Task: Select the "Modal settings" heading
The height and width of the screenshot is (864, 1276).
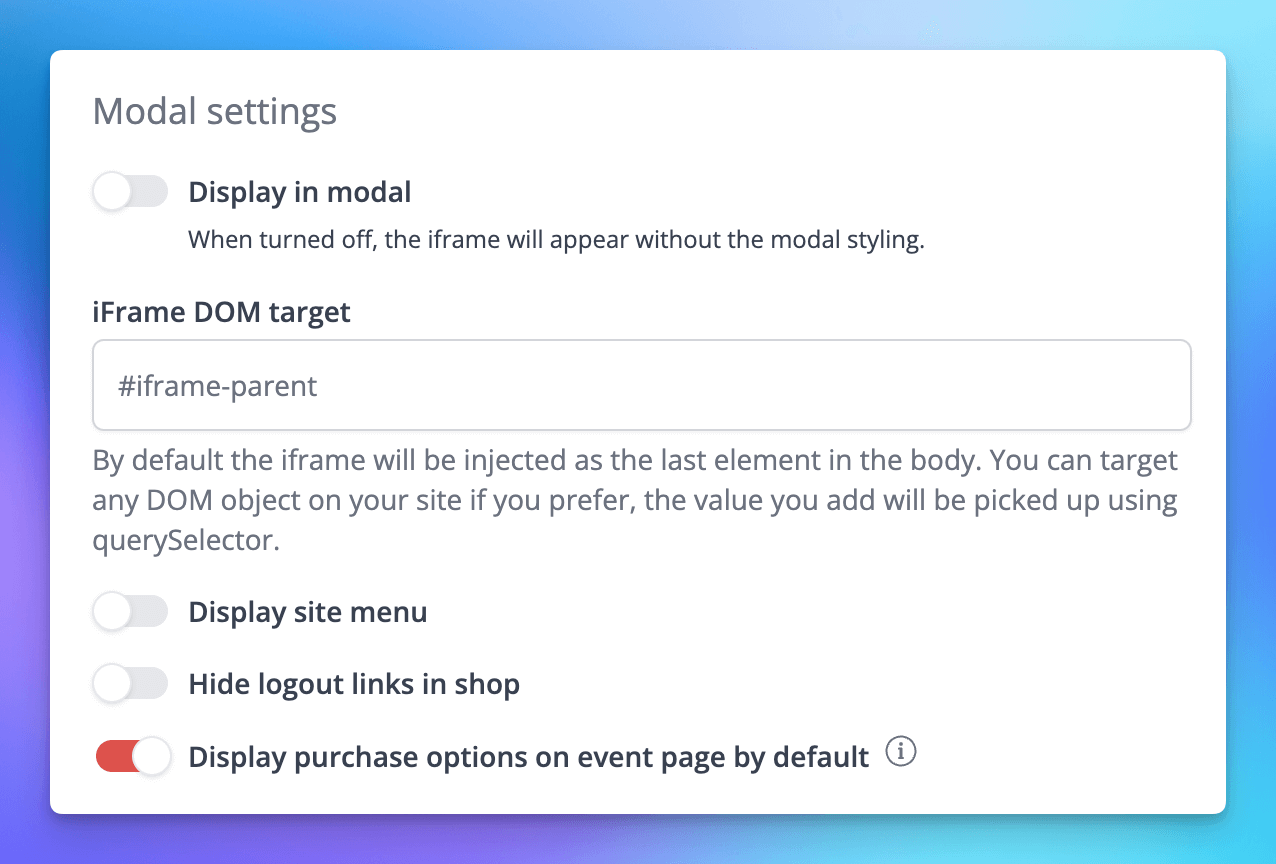Action: pyautogui.click(x=214, y=111)
